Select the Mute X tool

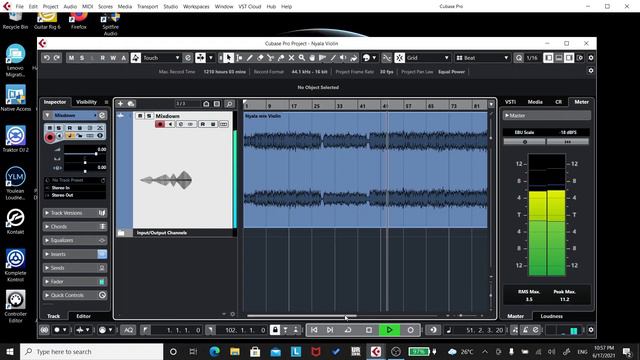pos(291,58)
